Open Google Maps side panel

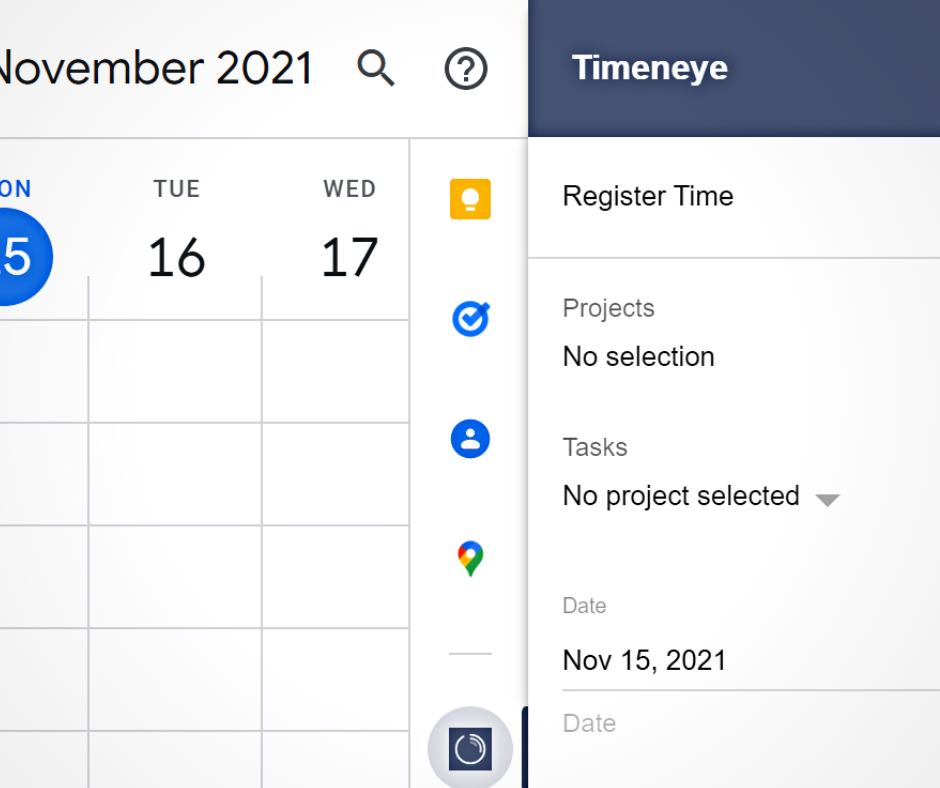pyautogui.click(x=471, y=559)
